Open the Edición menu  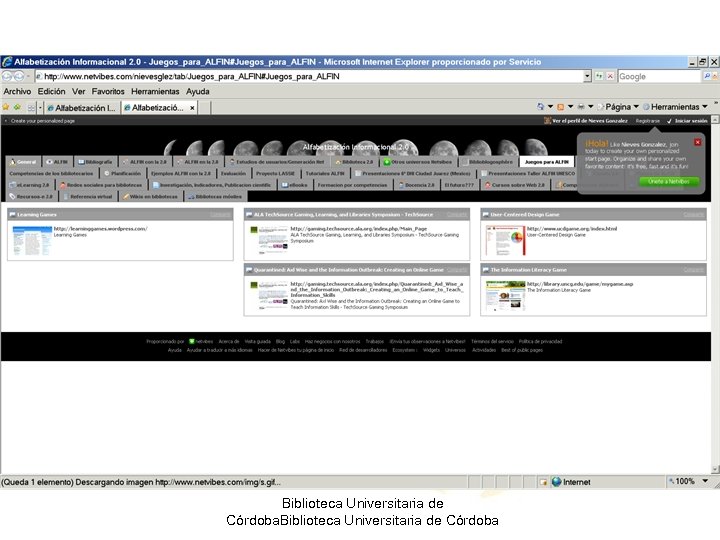tap(51, 91)
